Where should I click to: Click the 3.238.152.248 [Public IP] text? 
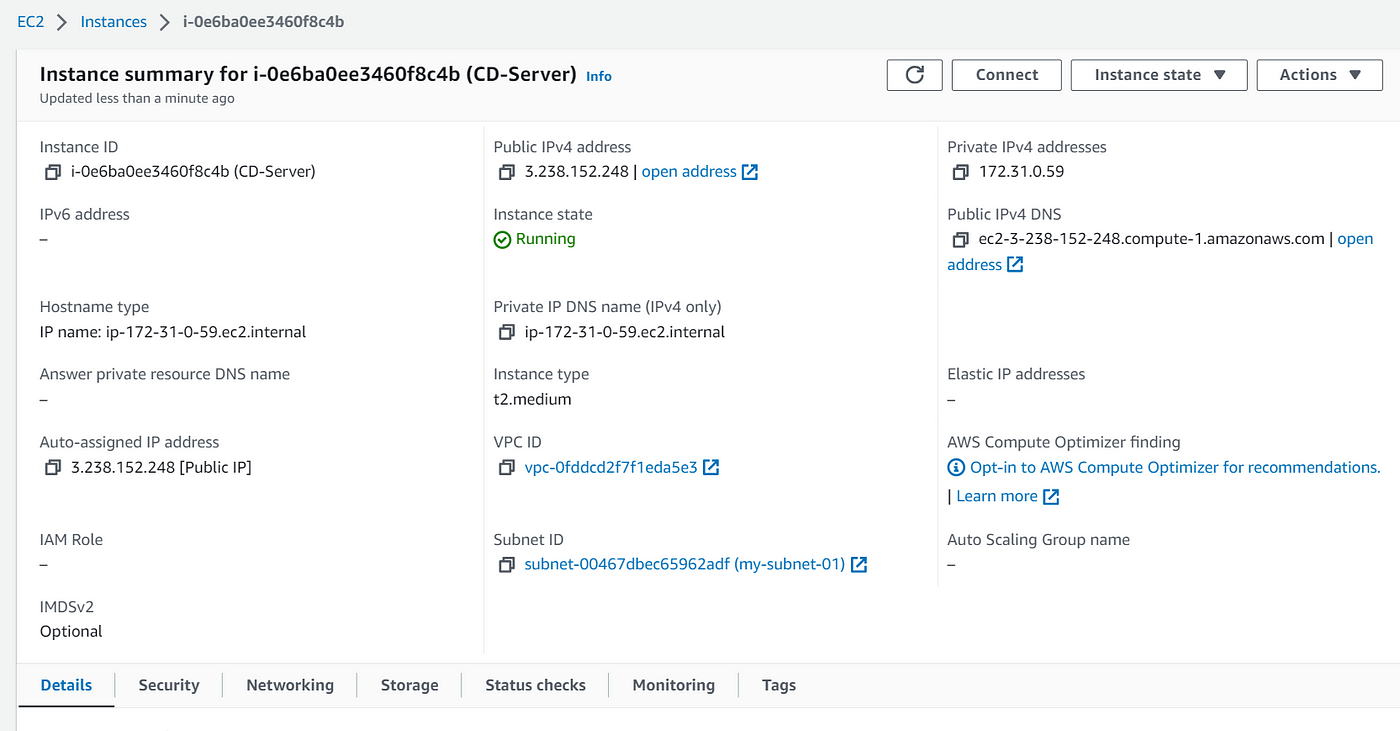(x=161, y=467)
